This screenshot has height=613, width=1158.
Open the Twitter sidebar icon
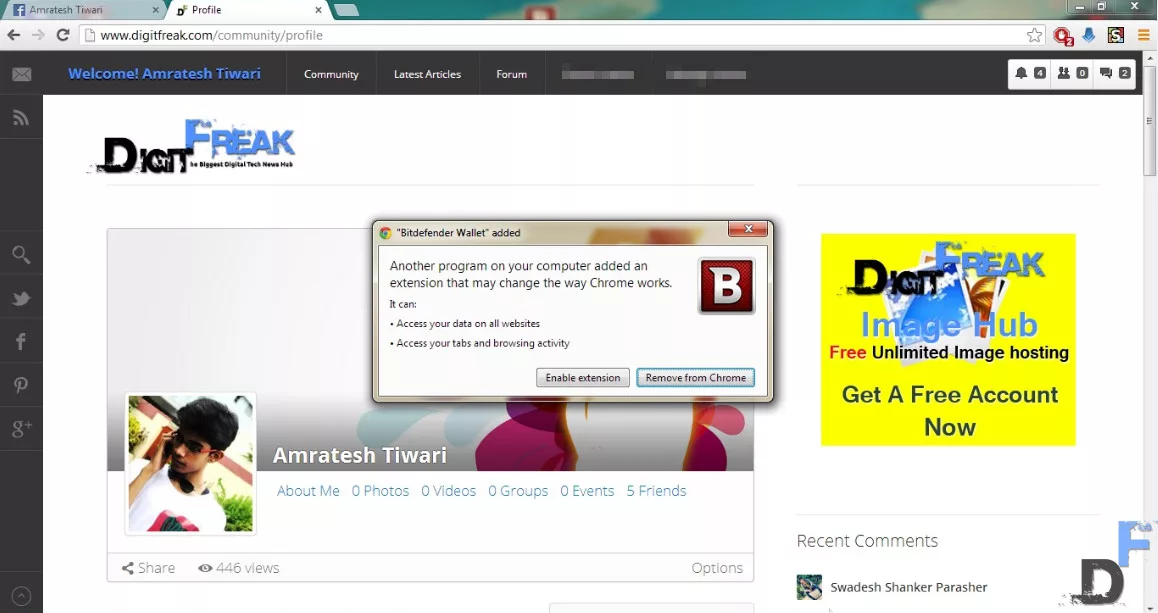21,298
